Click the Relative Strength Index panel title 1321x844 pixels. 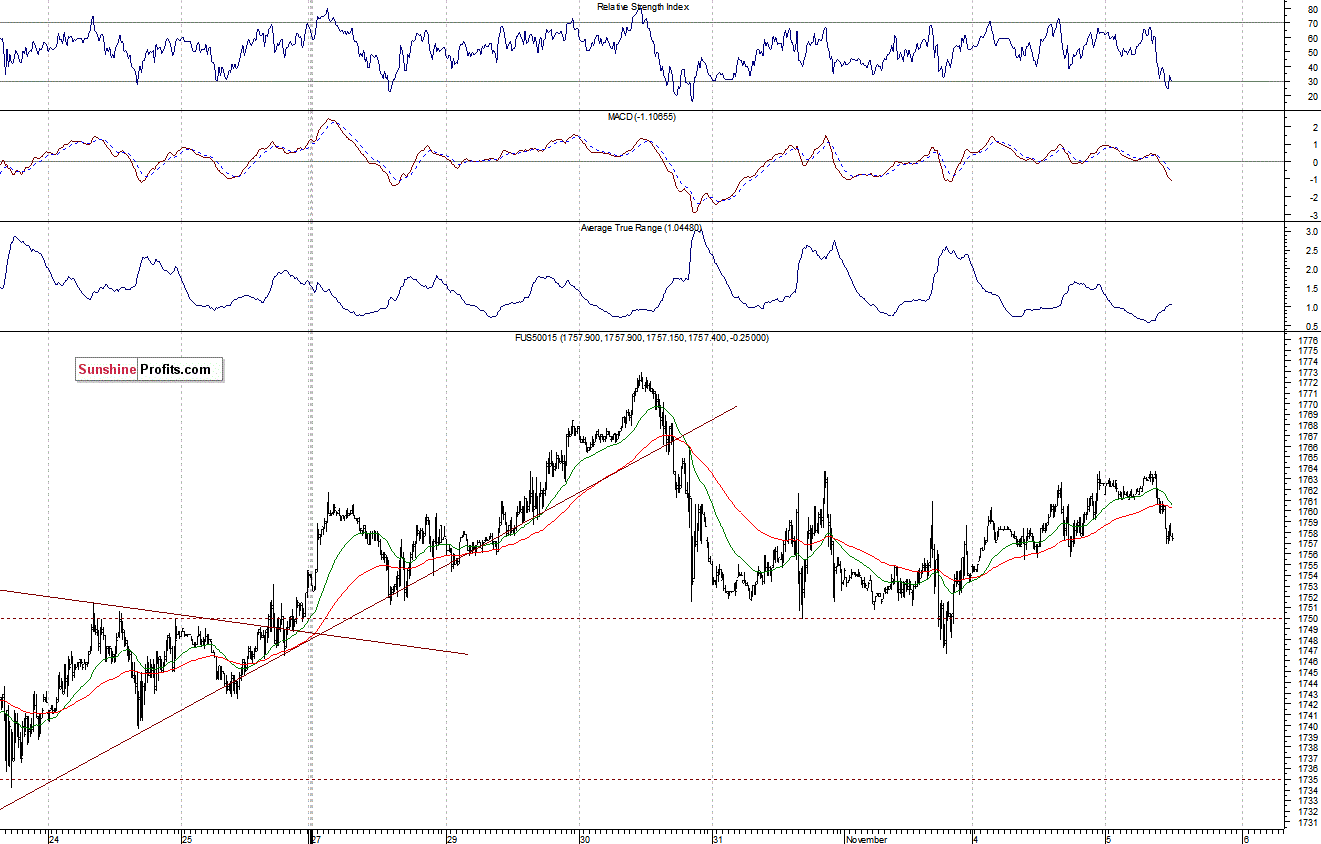[x=643, y=6]
